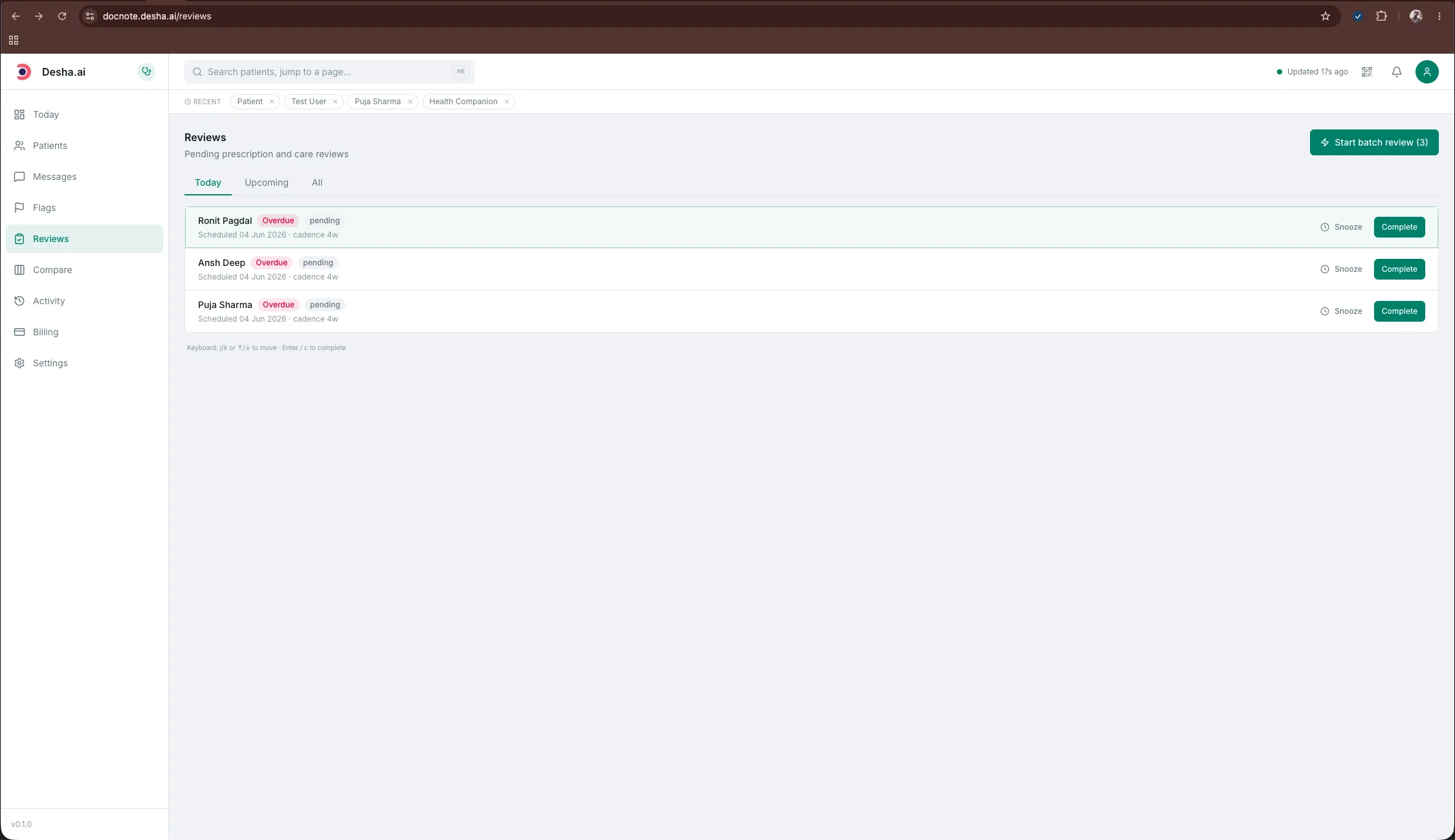
Task: Start batch review of 3 items
Action: point(1374,142)
